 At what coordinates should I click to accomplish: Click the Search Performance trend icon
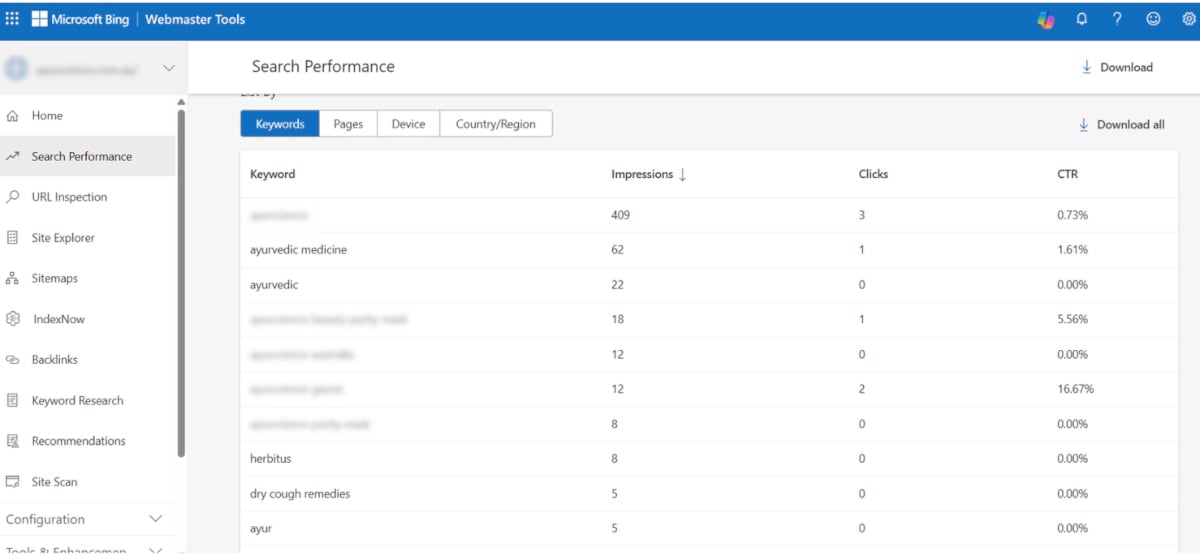pos(13,156)
